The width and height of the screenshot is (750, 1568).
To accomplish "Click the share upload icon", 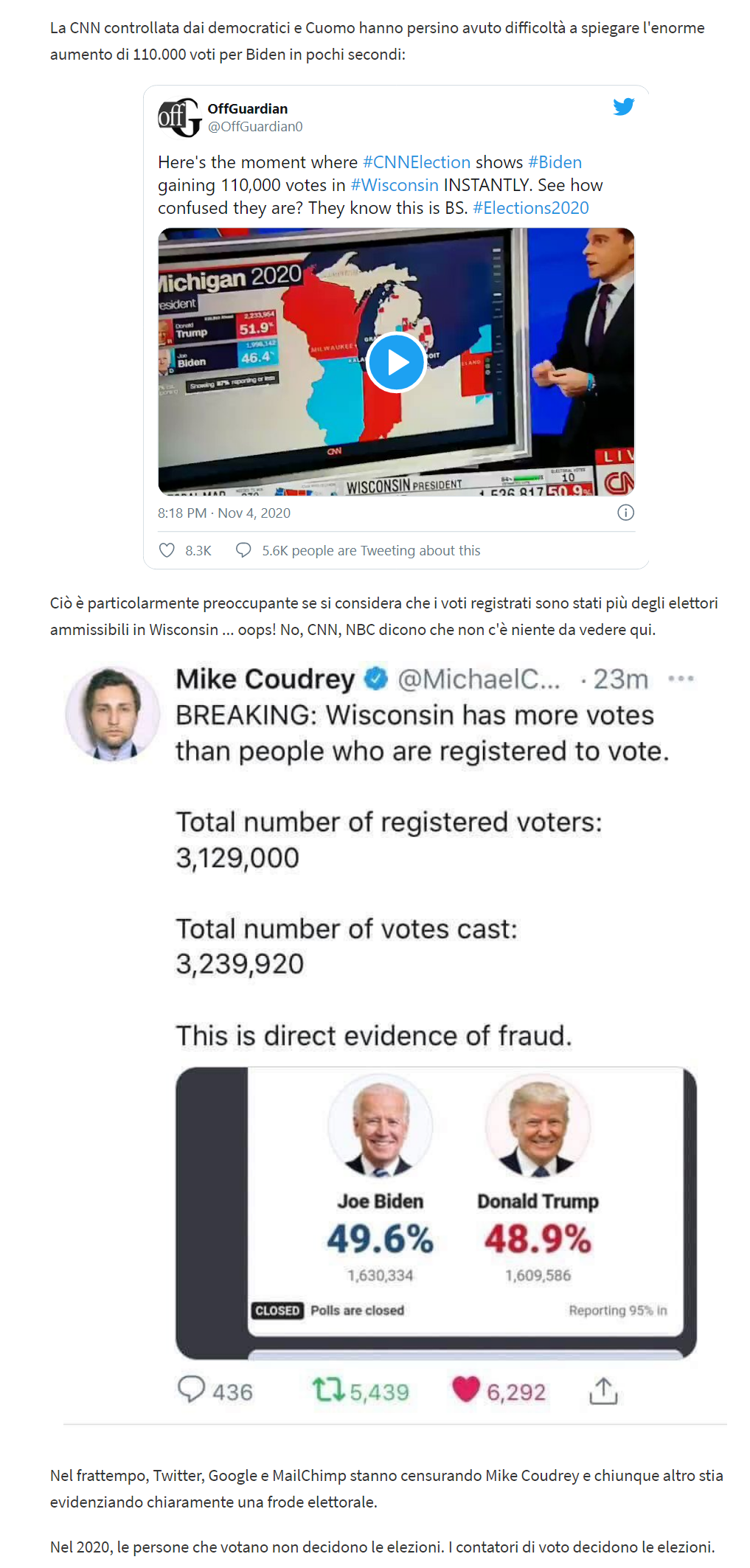I will coord(603,1390).
